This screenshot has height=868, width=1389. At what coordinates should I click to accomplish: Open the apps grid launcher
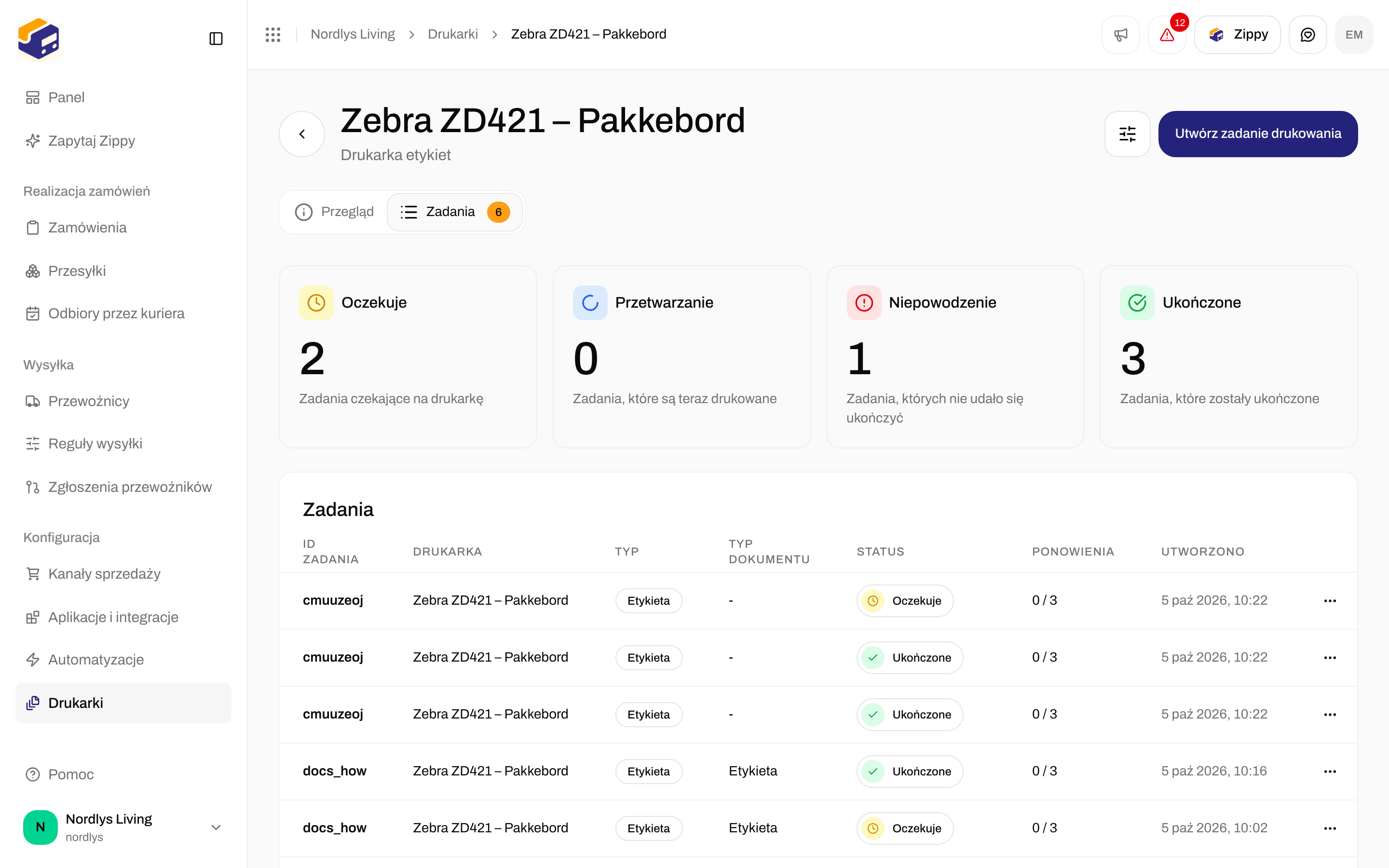pyautogui.click(x=272, y=34)
